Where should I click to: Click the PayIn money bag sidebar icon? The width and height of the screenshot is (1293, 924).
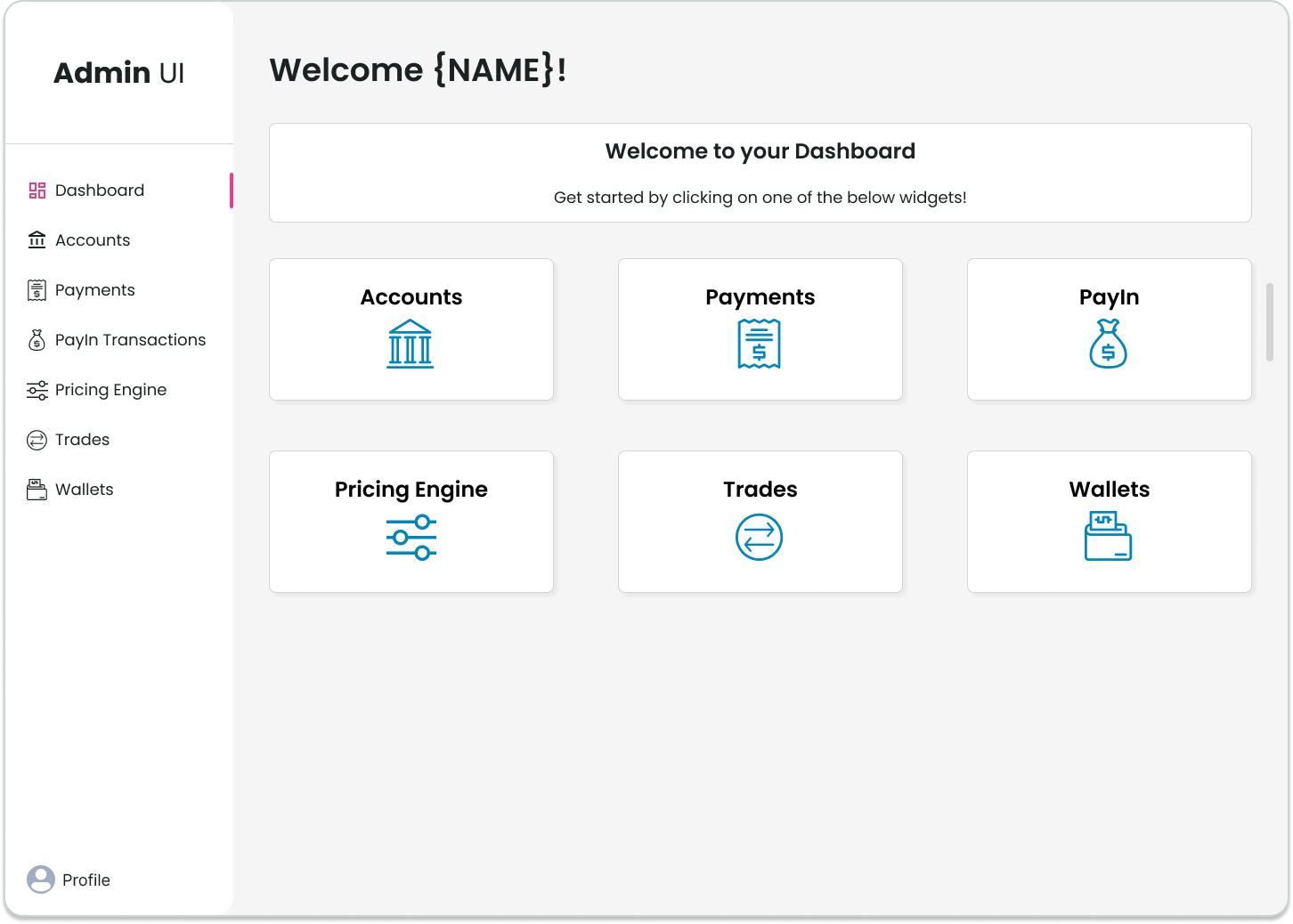37,340
